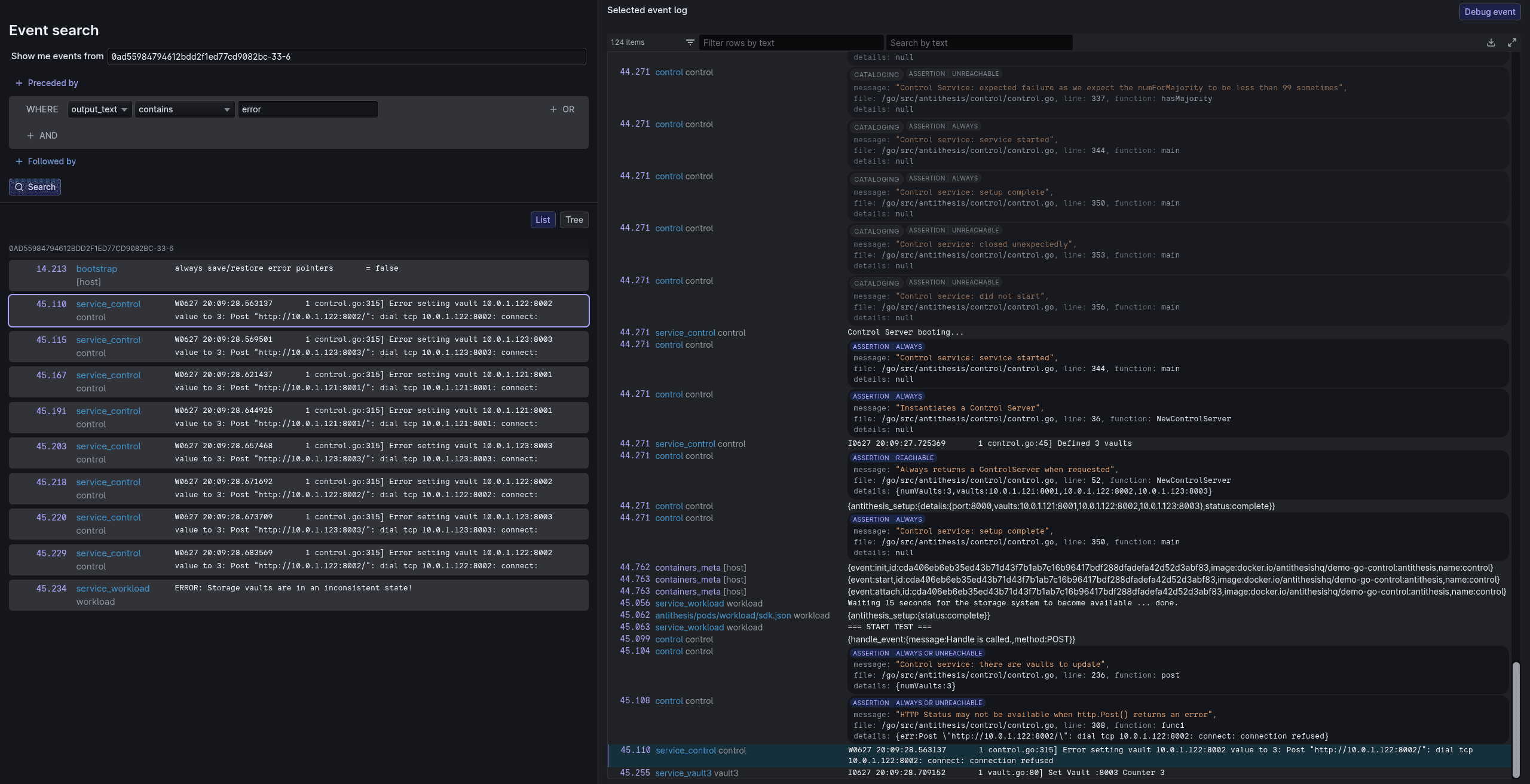Click control link at 45.108
Screen dimensions: 1530x784
[669, 701]
